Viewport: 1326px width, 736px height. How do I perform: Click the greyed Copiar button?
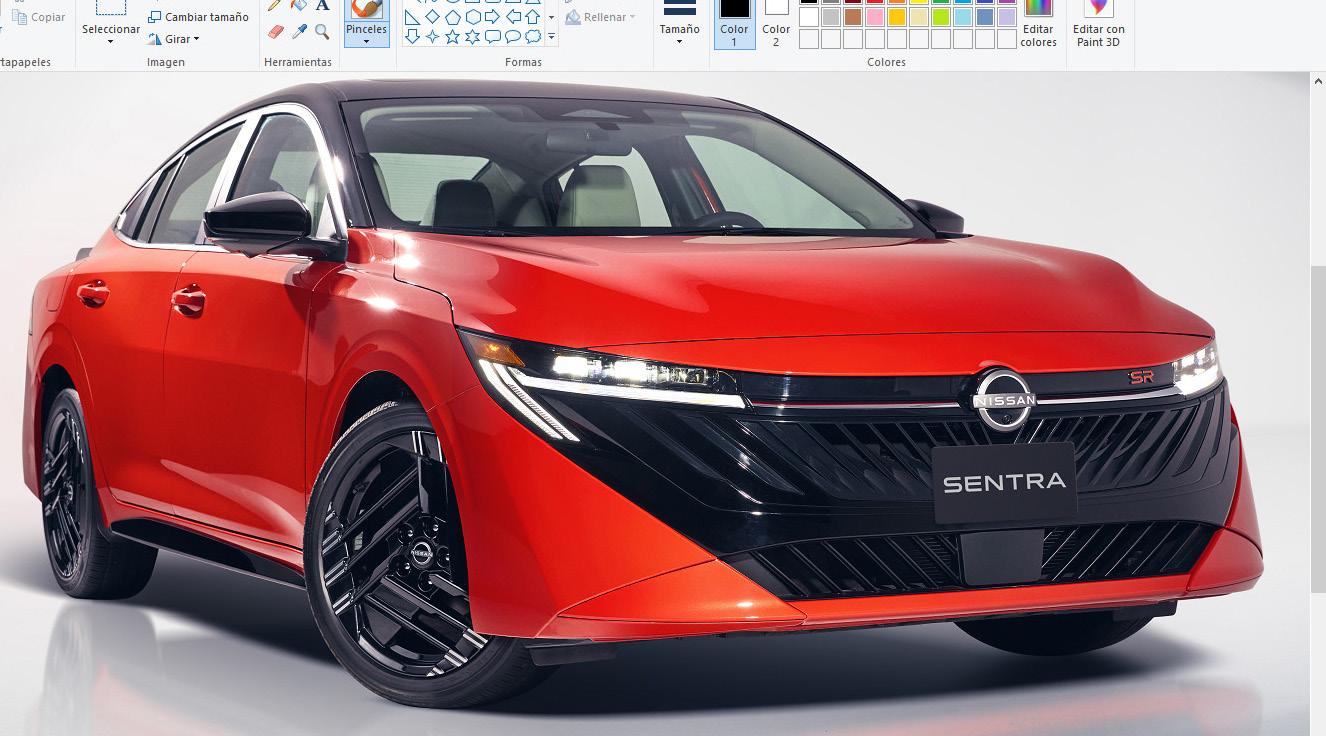click(39, 17)
